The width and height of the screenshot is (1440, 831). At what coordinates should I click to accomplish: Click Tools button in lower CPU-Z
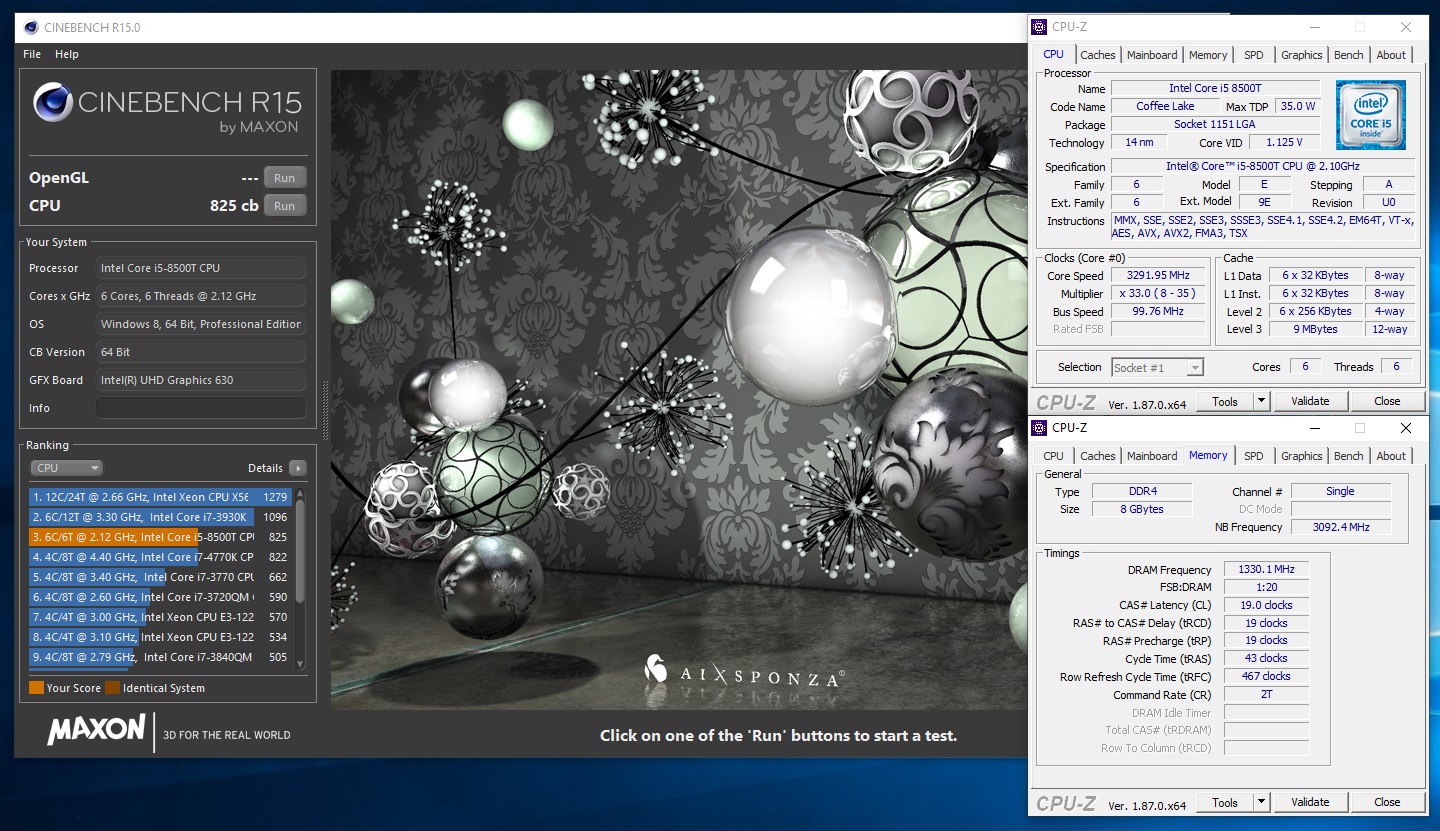(1225, 802)
